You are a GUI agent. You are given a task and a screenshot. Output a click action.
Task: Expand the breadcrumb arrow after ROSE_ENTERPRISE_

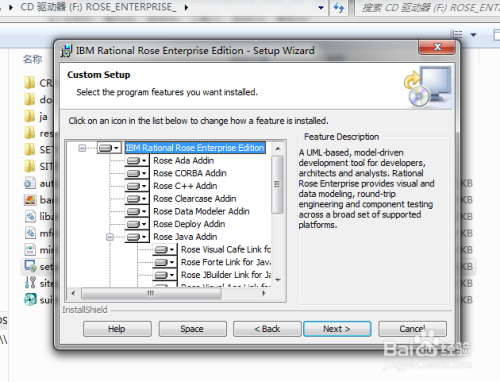(x=186, y=7)
